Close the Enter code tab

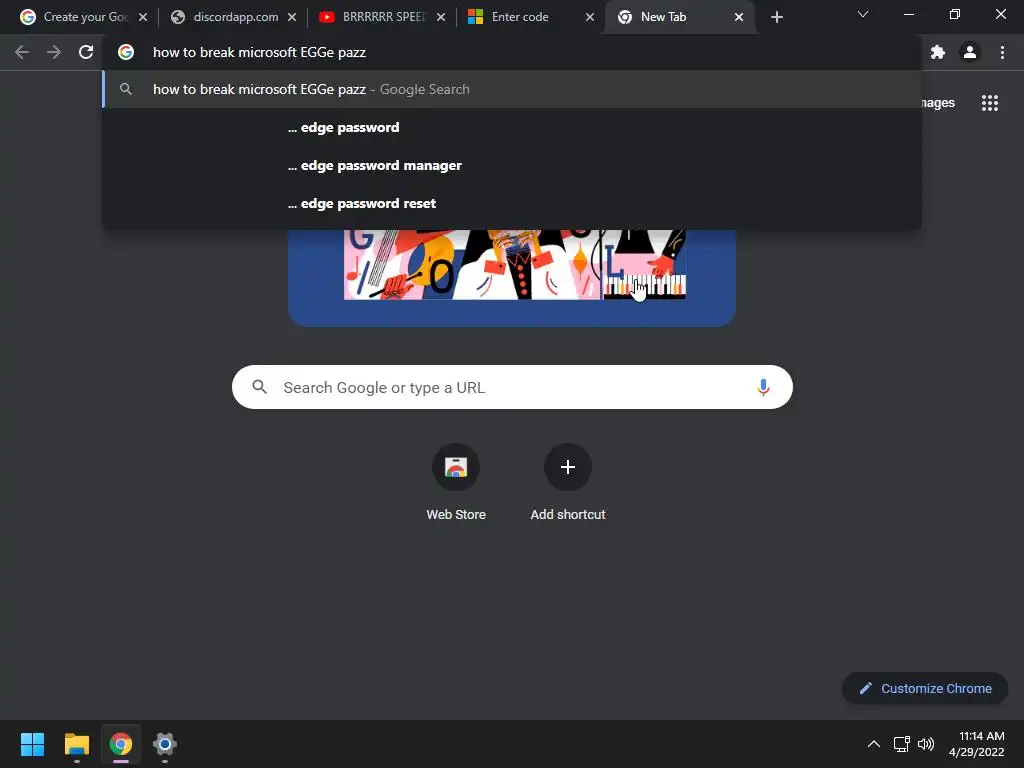(x=590, y=17)
